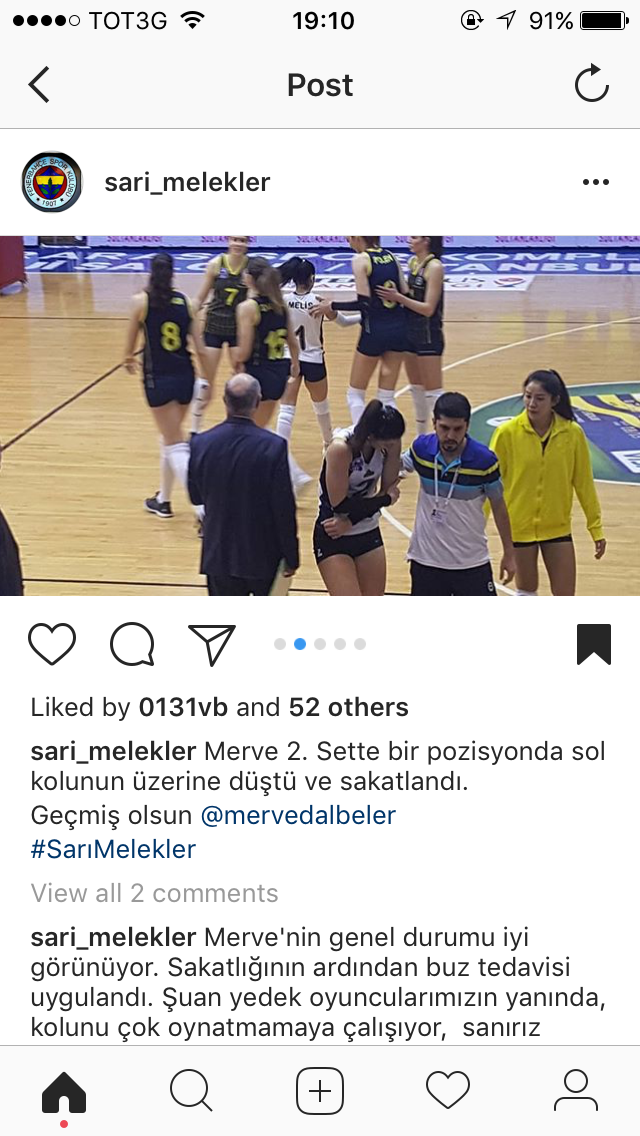640x1136 pixels.
Task: Go to Home tab in bottom bar
Action: [x=64, y=1092]
